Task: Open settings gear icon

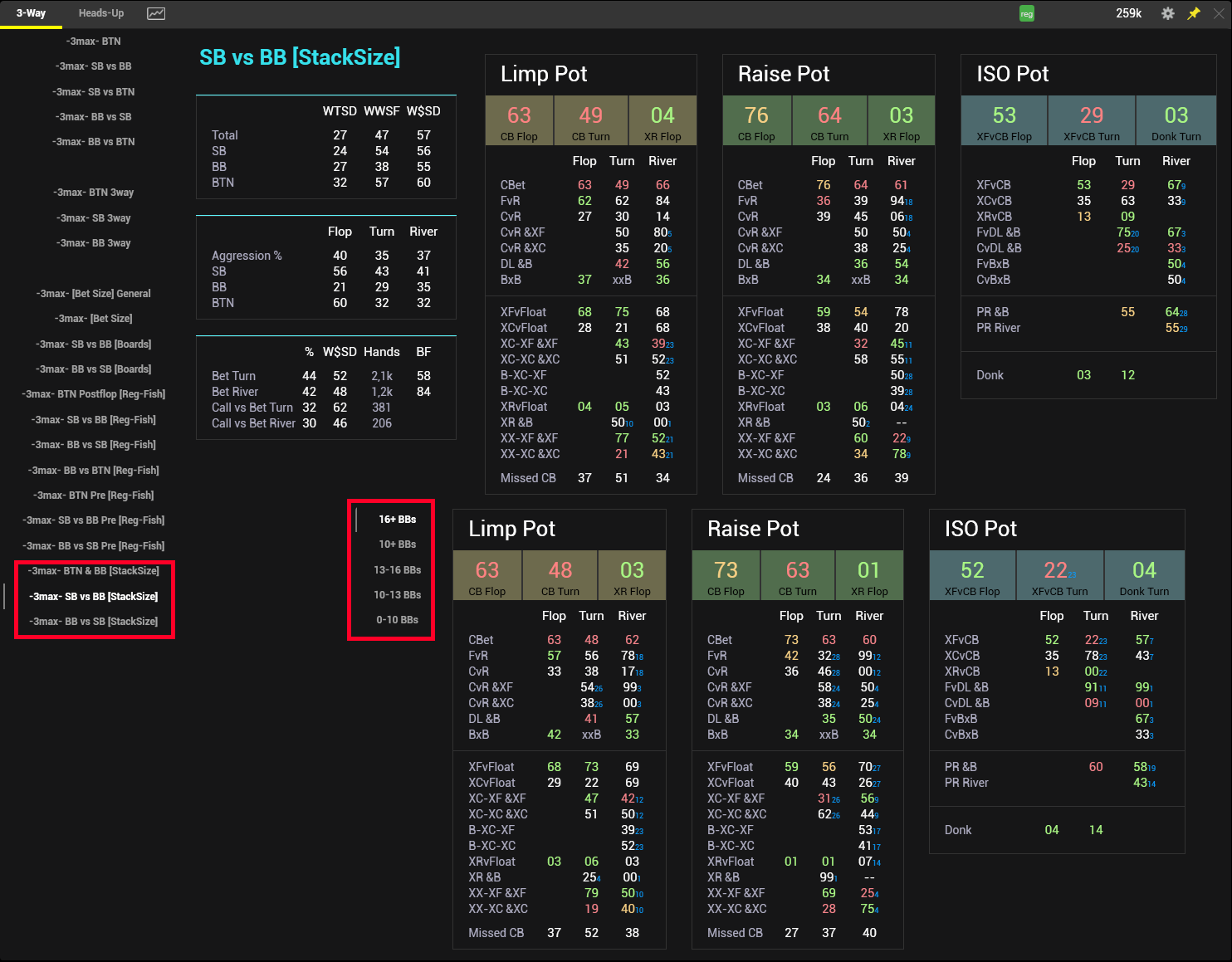Action: coord(1168,13)
